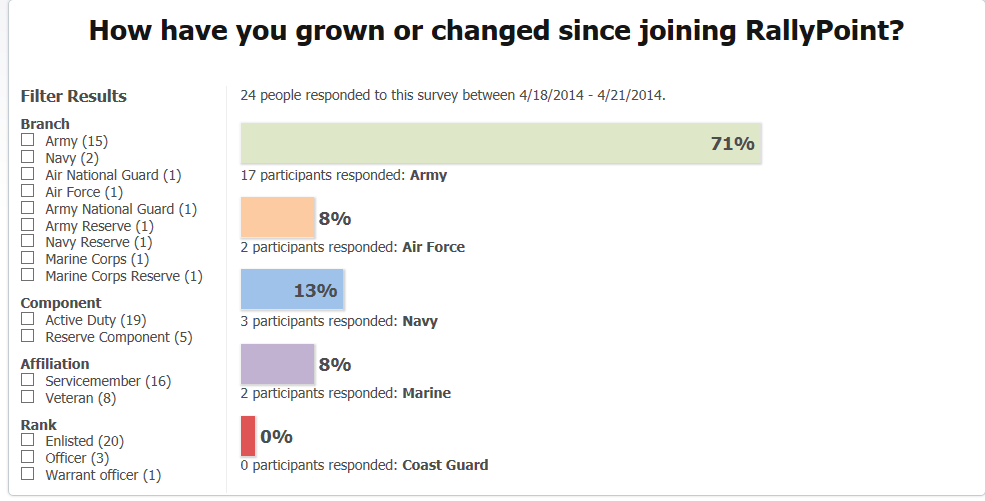
Task: Tick the Marine Corps checkbox
Action: tap(28, 258)
